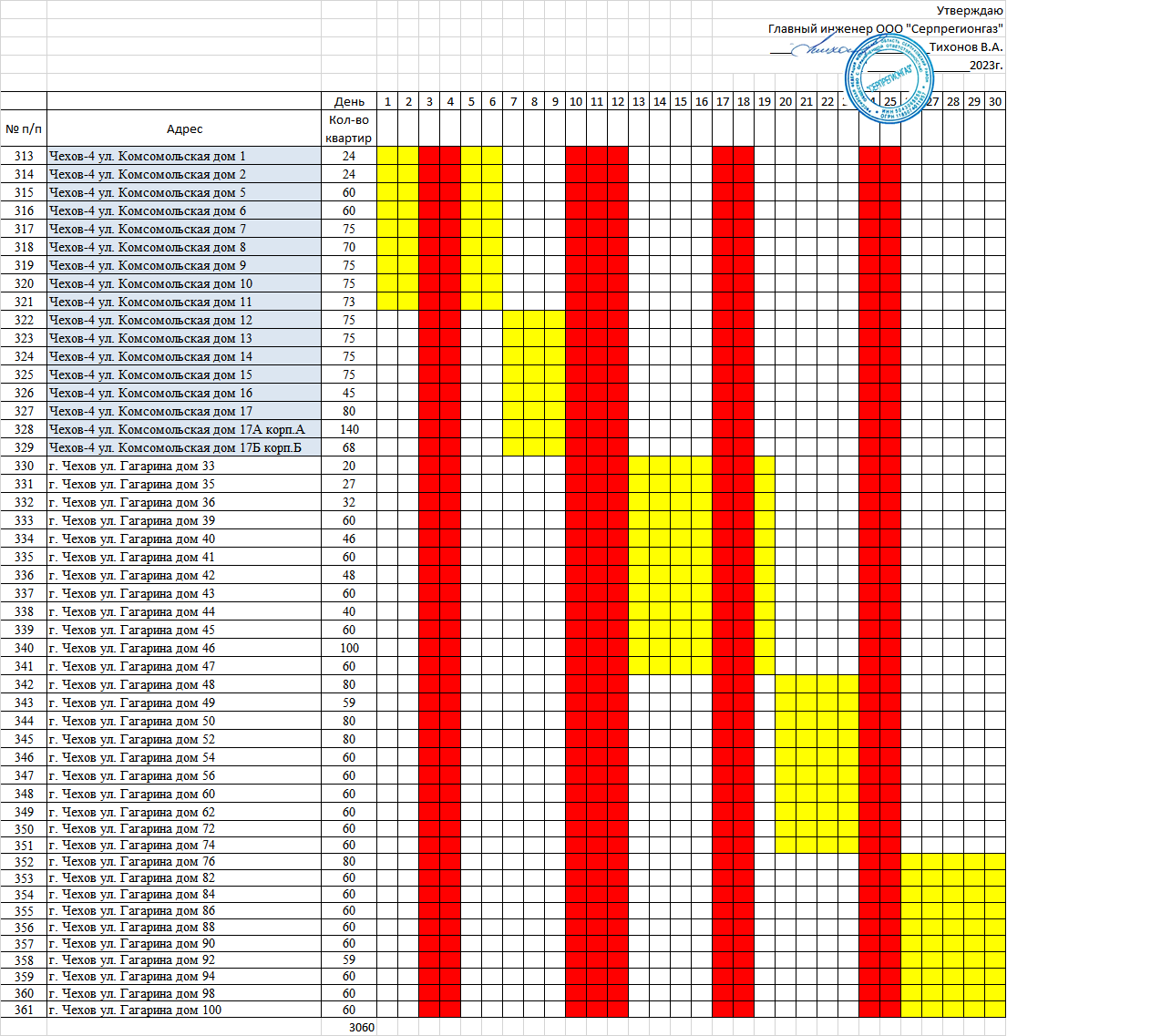The width and height of the screenshot is (1151, 1036).
Task: Select the "100" apartments cell for дом 46
Action: [349, 648]
